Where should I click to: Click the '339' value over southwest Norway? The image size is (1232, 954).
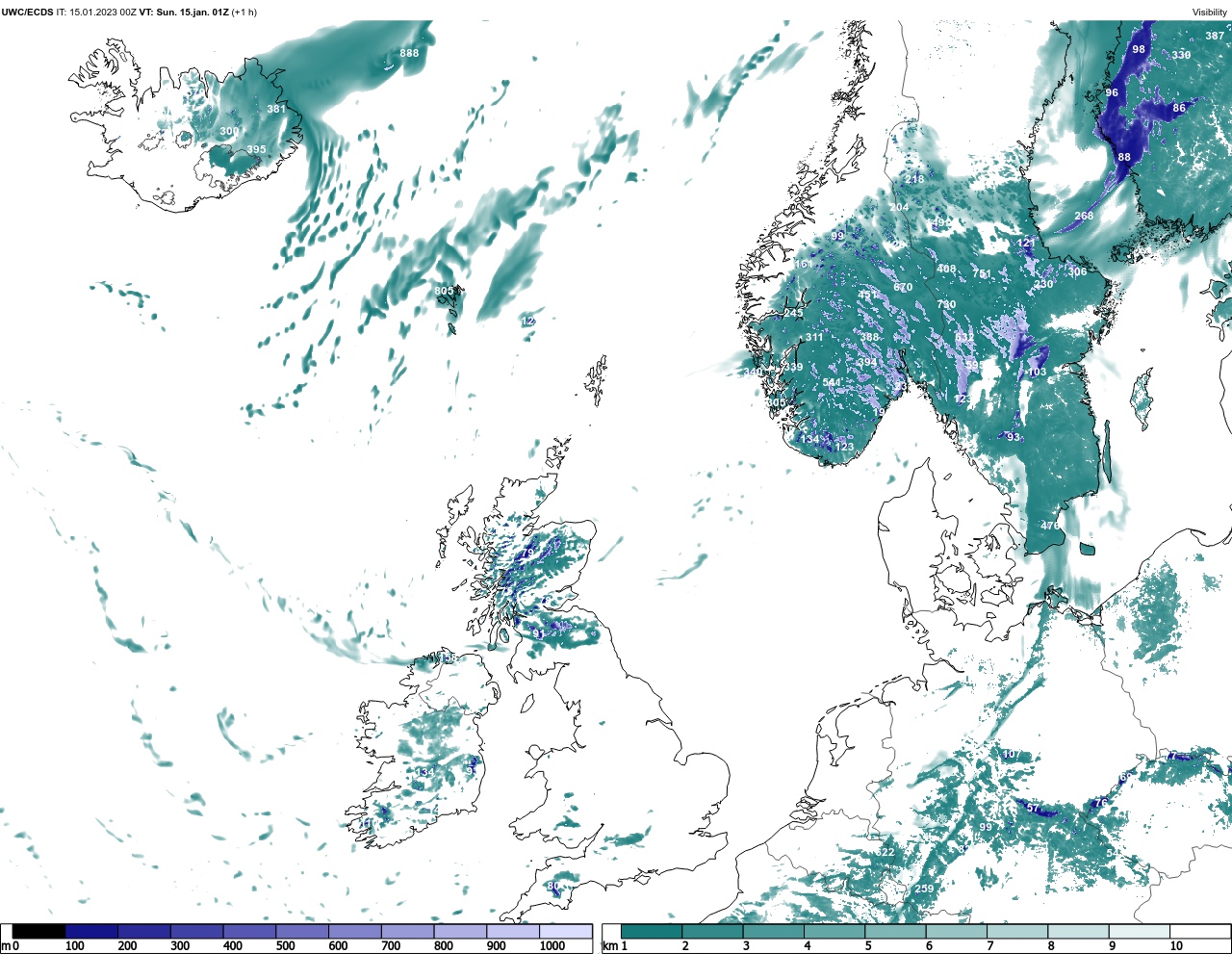pyautogui.click(x=793, y=367)
